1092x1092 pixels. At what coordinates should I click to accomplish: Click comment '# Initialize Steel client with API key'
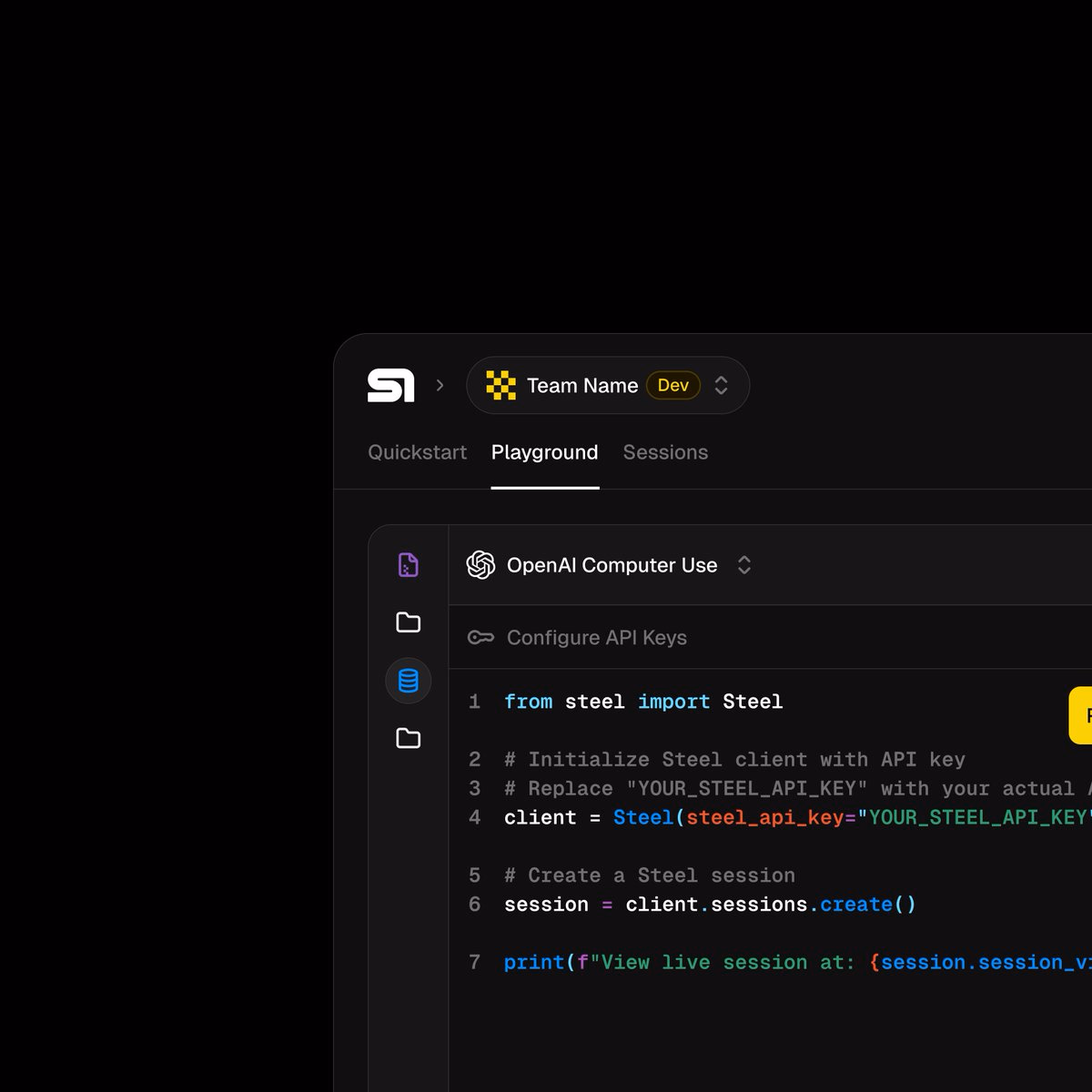pyautogui.click(x=734, y=760)
